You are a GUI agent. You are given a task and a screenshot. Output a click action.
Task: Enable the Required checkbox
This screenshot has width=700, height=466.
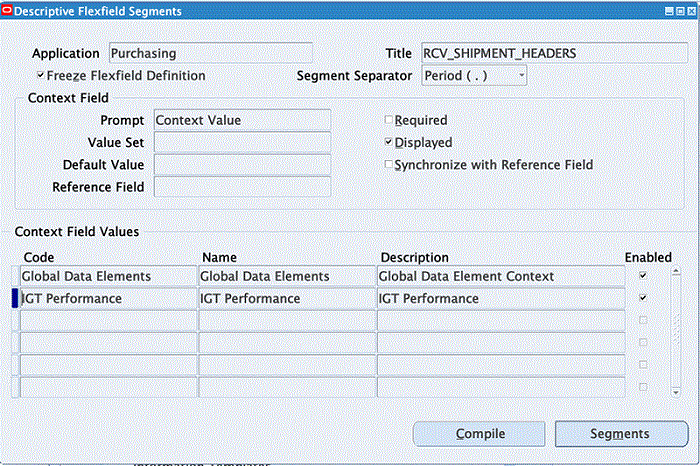tap(389, 120)
